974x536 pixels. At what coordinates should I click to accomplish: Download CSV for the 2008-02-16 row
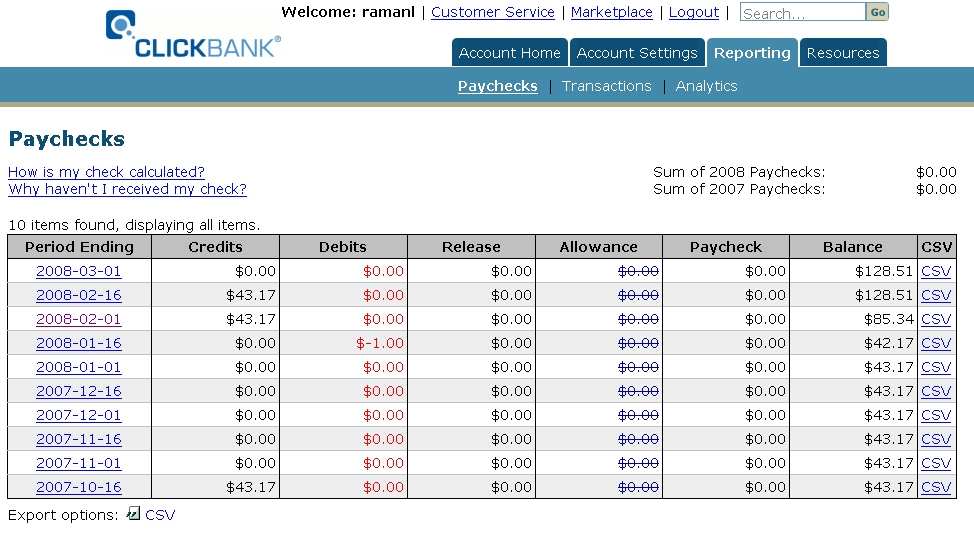(x=936, y=295)
